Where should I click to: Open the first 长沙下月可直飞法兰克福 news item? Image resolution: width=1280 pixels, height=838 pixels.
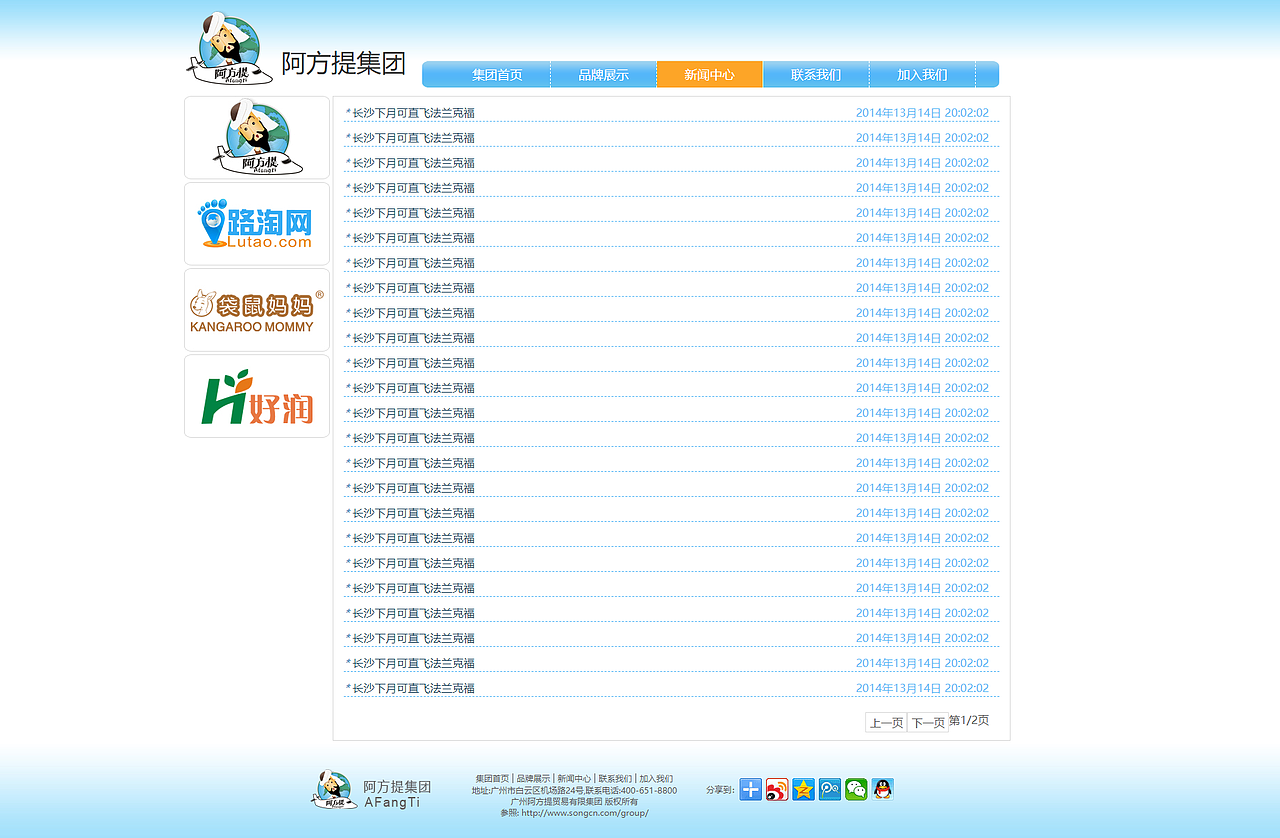tap(412, 112)
